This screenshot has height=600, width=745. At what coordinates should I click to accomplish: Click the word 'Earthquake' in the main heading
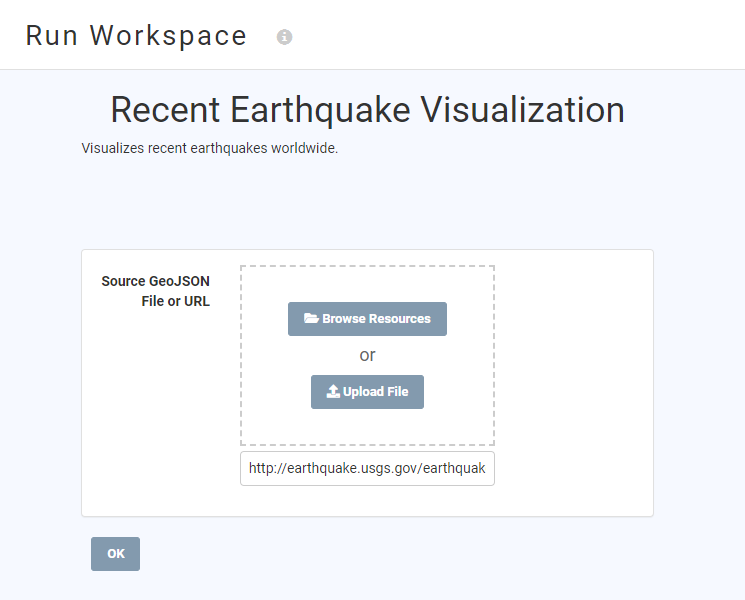click(322, 110)
